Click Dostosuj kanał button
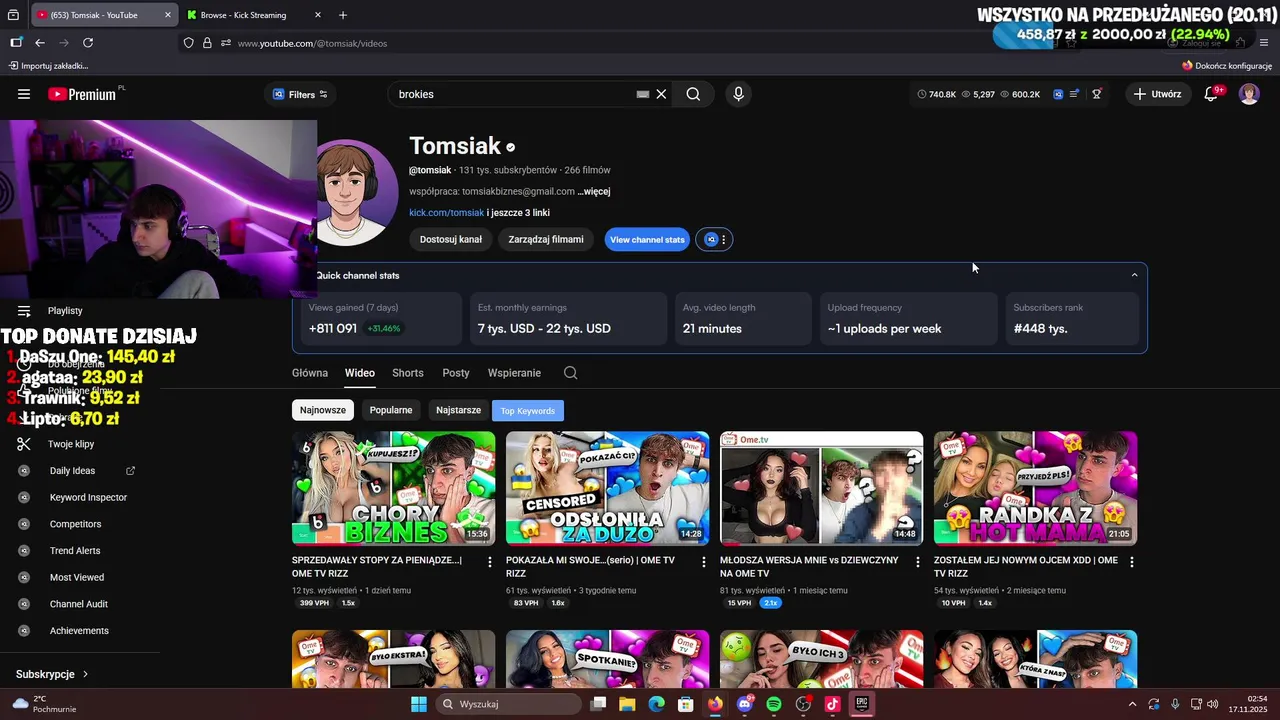1280x720 pixels. point(451,239)
